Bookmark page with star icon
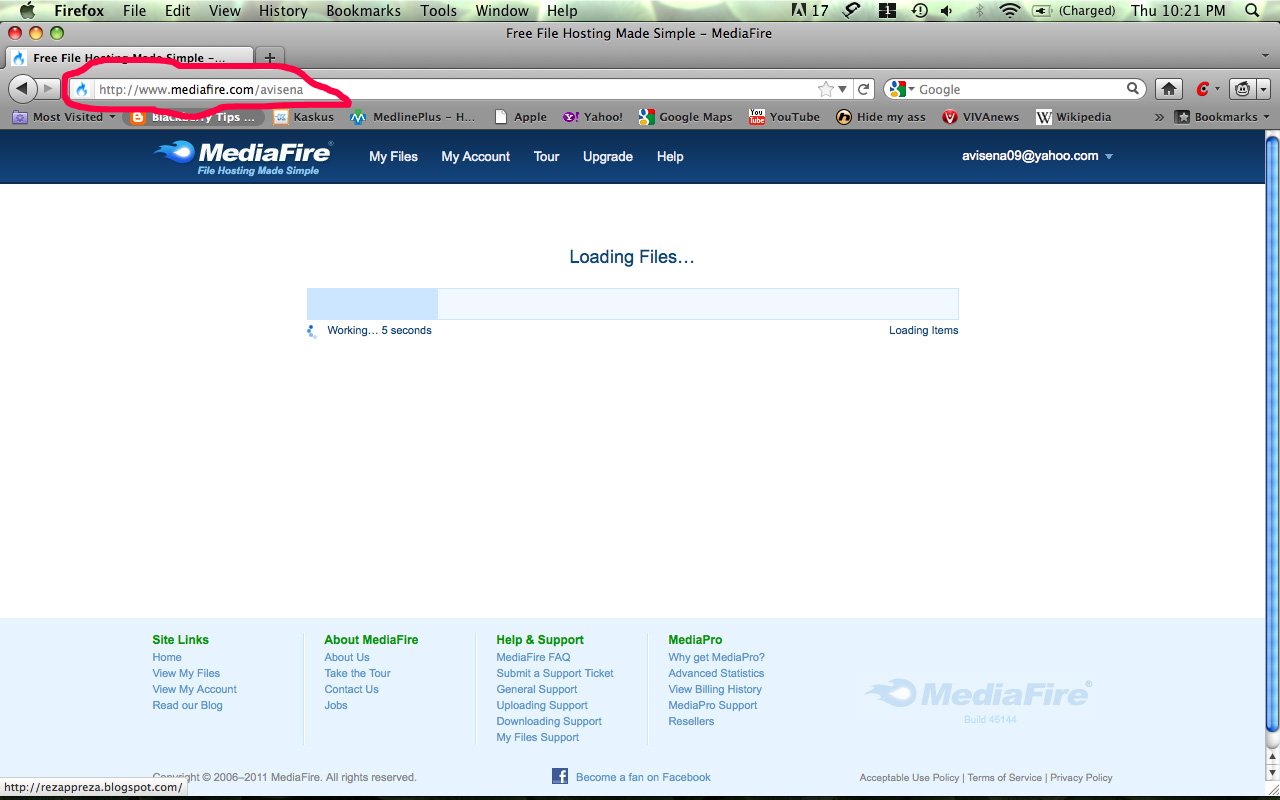This screenshot has width=1280, height=800. click(x=826, y=89)
